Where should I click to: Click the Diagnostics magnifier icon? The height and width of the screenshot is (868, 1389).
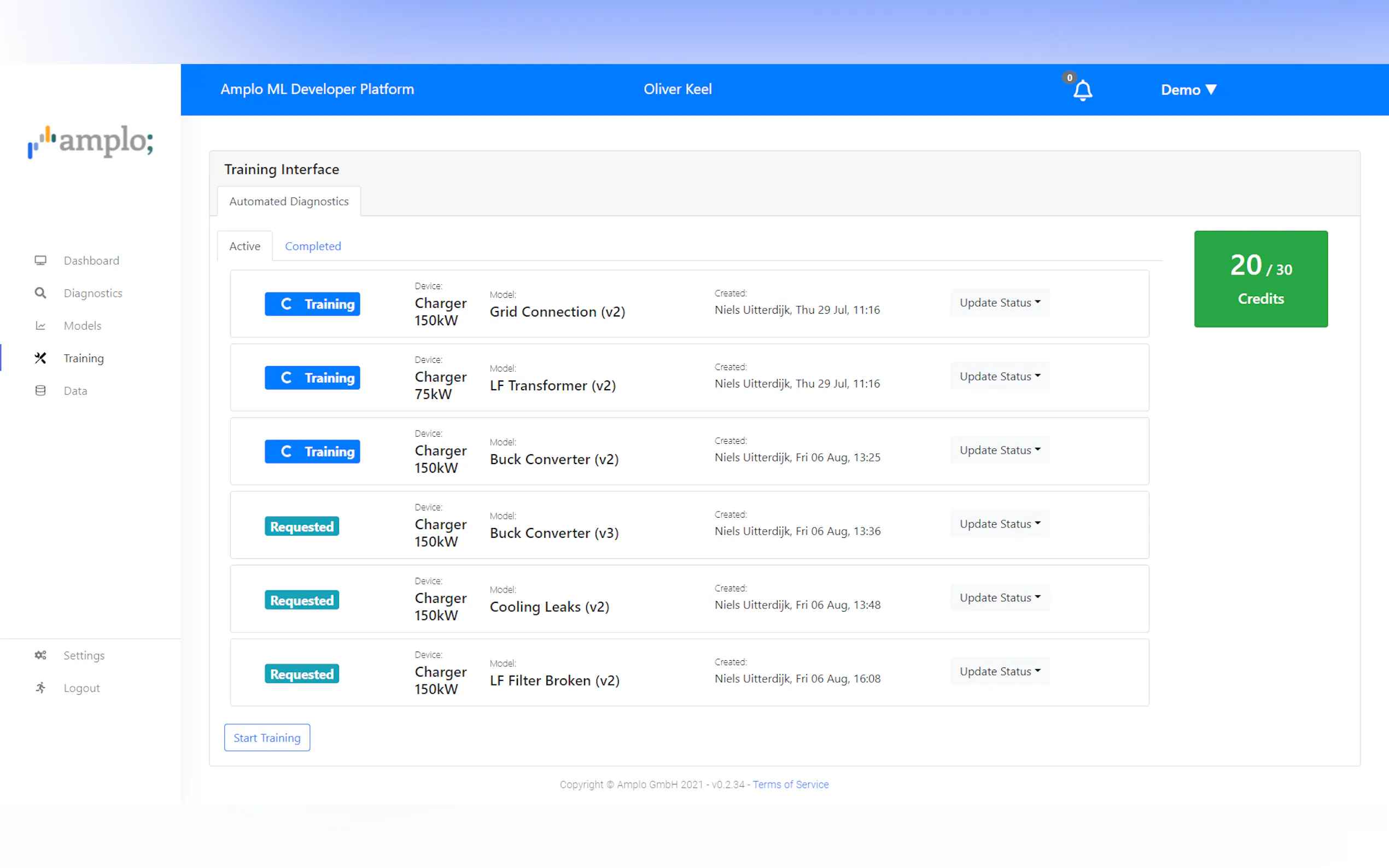click(40, 294)
